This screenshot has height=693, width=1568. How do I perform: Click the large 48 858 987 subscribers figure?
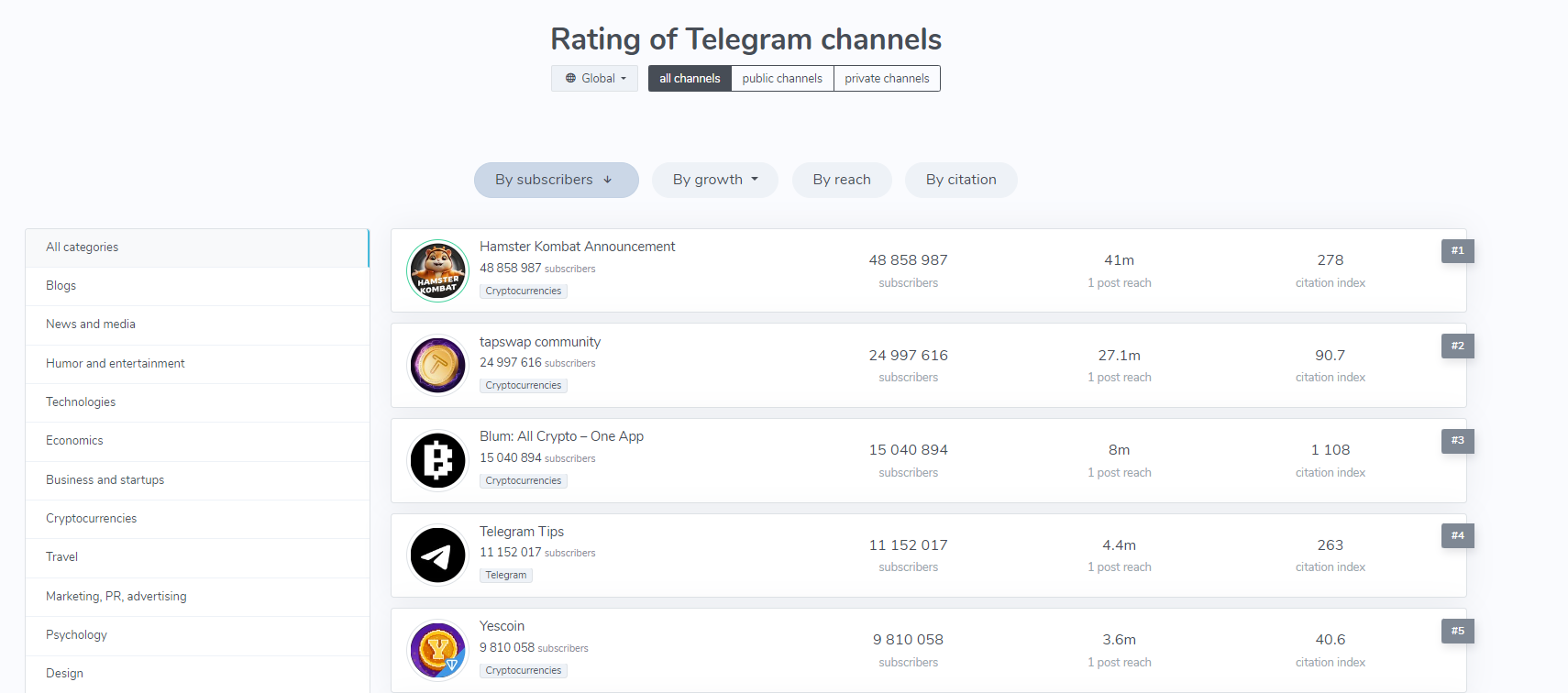tap(909, 260)
